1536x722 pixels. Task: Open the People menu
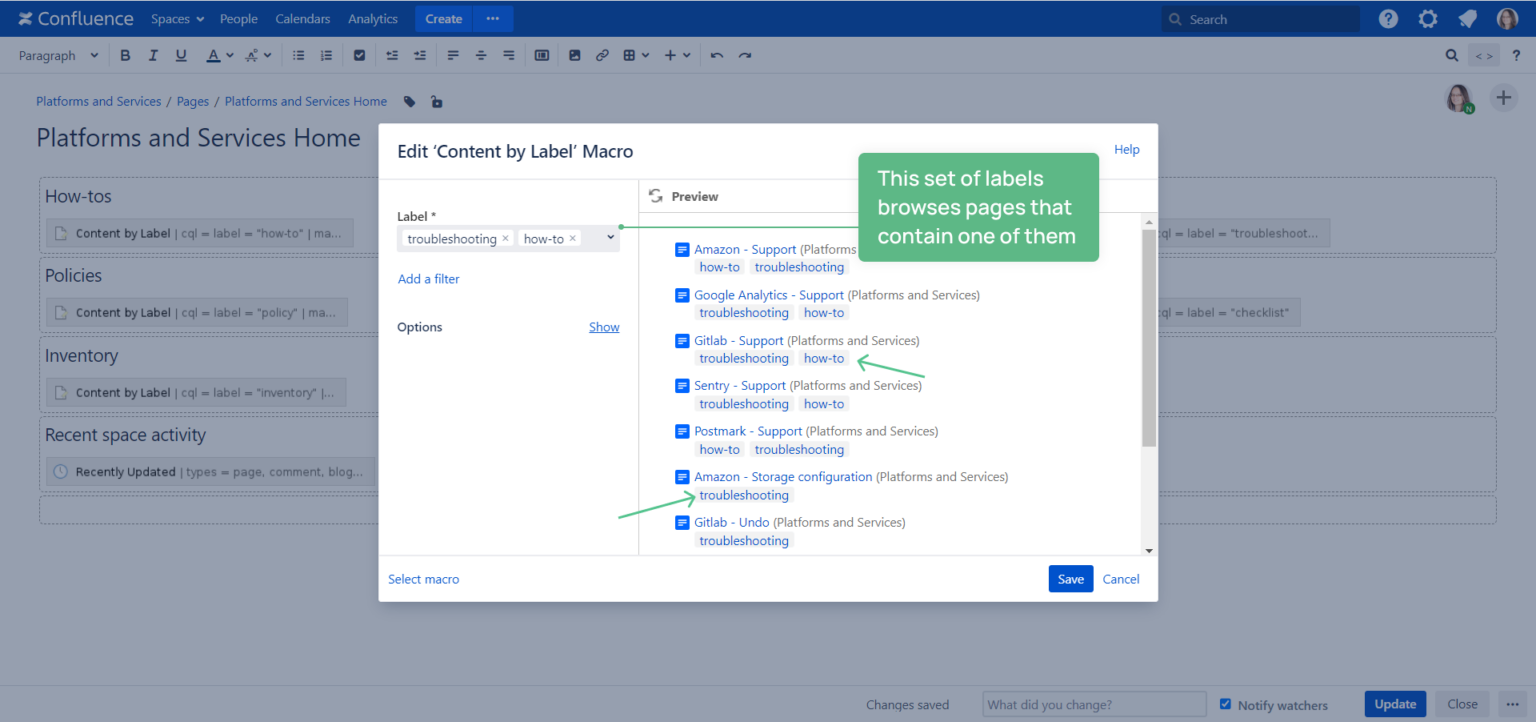click(239, 18)
